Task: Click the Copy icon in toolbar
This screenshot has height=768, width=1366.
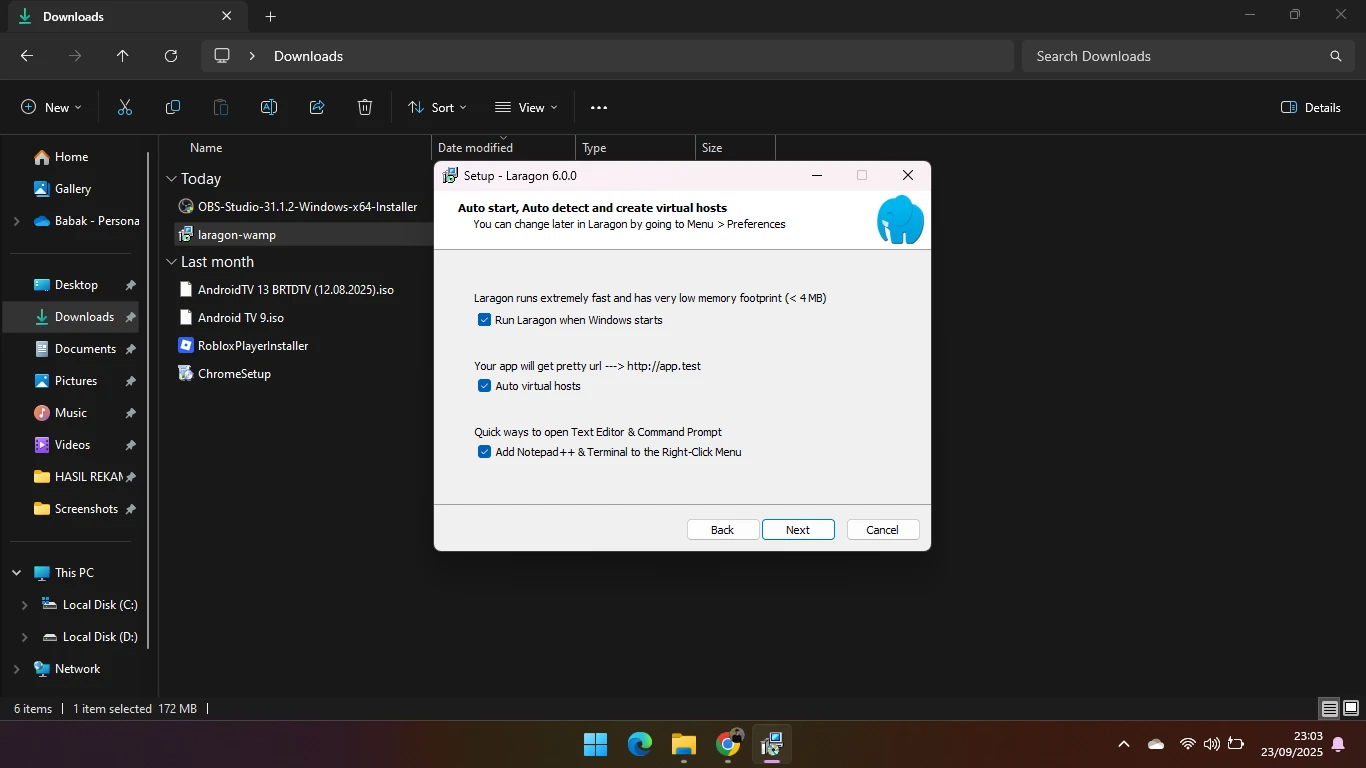Action: tap(173, 108)
